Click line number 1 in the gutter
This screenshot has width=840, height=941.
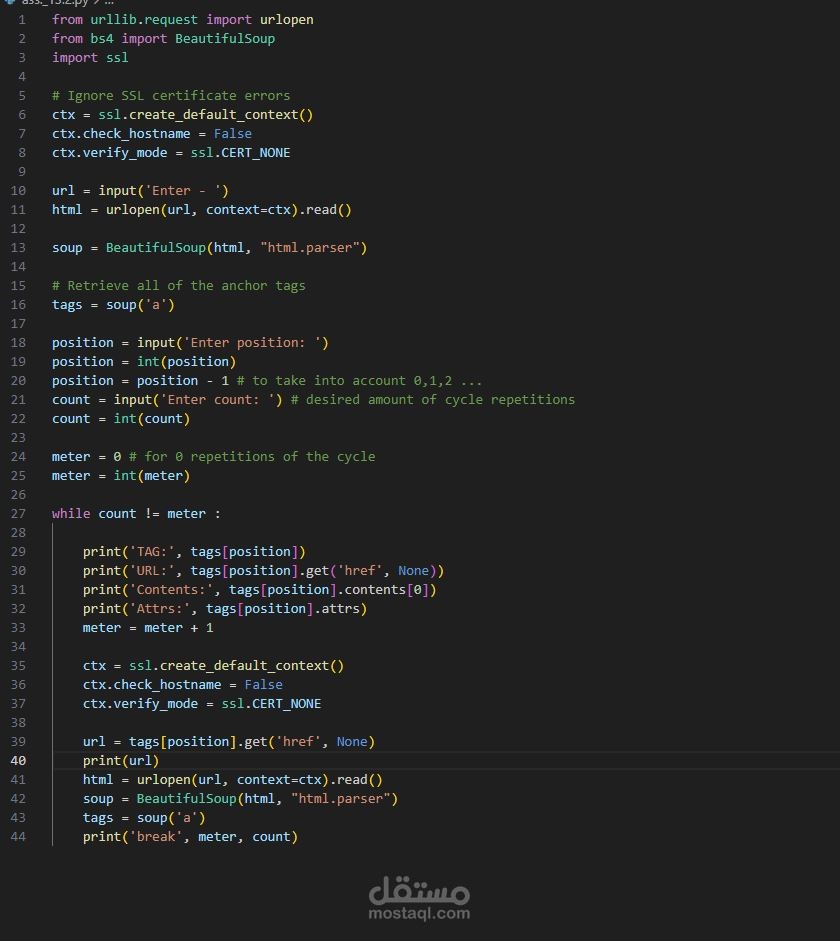22,20
